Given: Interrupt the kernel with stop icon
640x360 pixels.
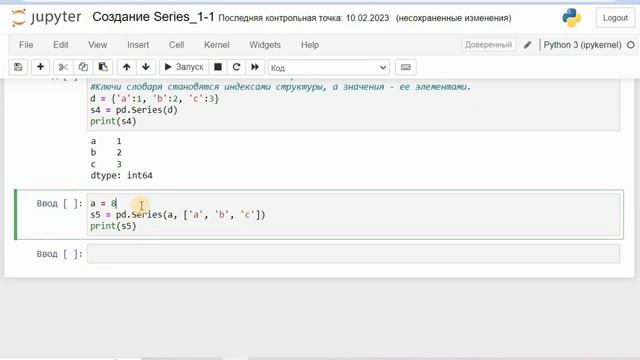Looking at the screenshot, I should pos(218,67).
